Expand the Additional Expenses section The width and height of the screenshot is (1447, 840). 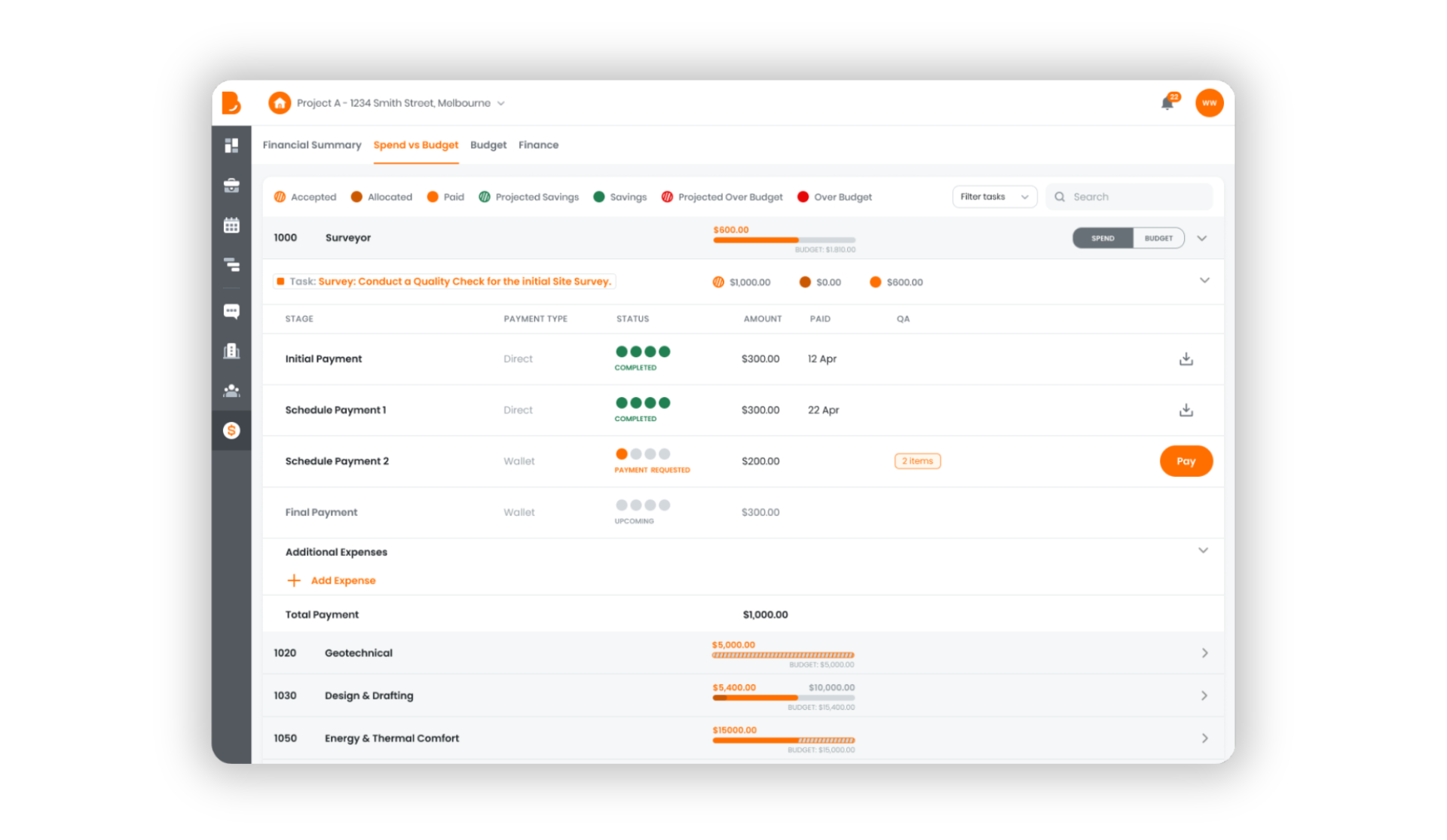coord(1204,551)
